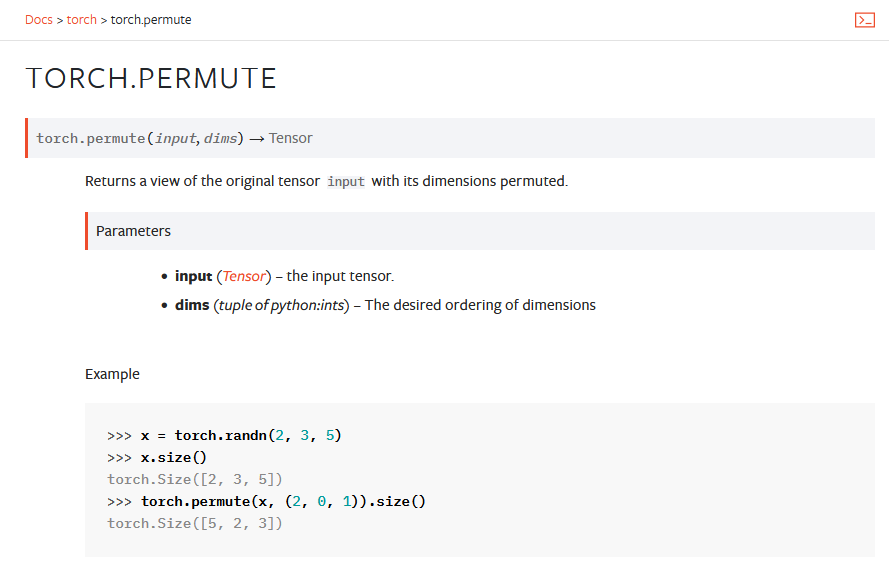The height and width of the screenshot is (569, 889).
Task: Click the torch.Size([5, 2, 3]) output line
Action: pos(194,523)
